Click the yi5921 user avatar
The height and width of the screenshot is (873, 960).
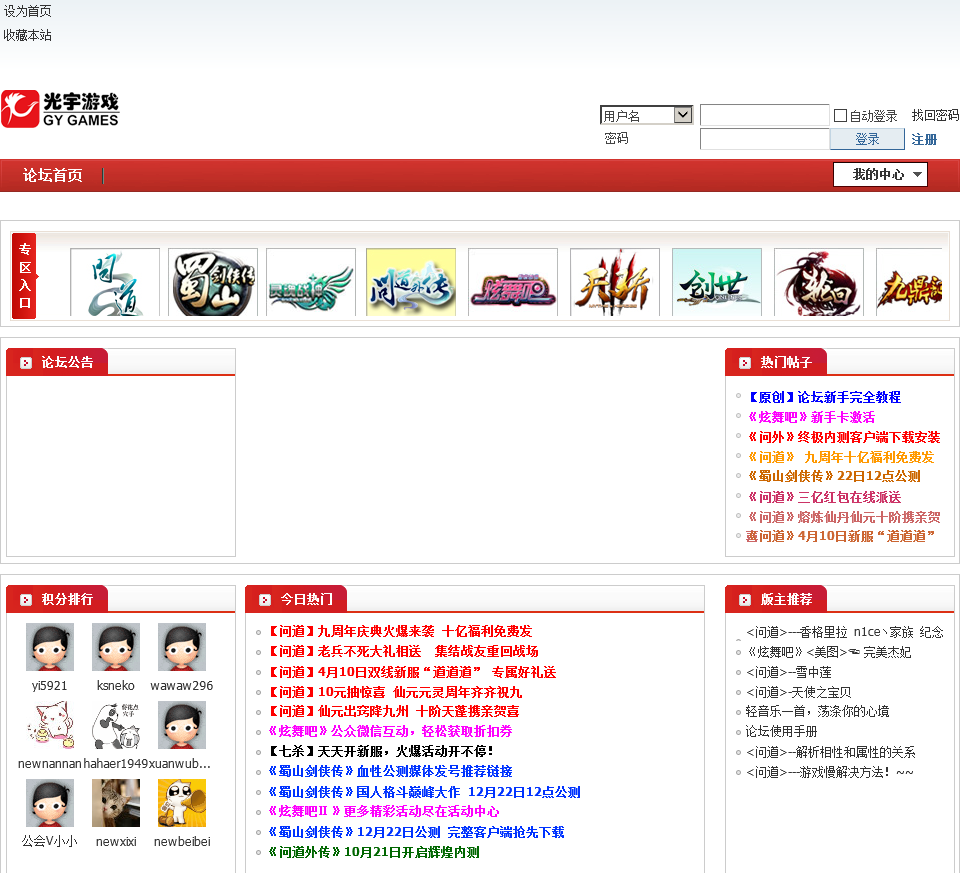pyautogui.click(x=50, y=647)
